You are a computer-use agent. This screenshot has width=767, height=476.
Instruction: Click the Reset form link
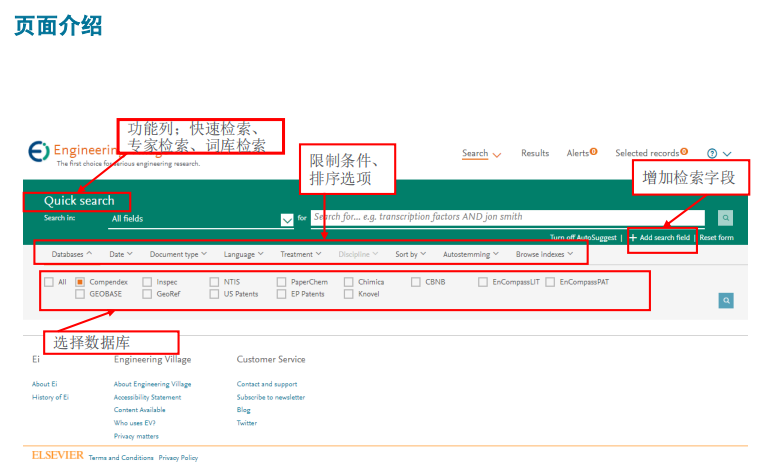pyautogui.click(x=716, y=238)
